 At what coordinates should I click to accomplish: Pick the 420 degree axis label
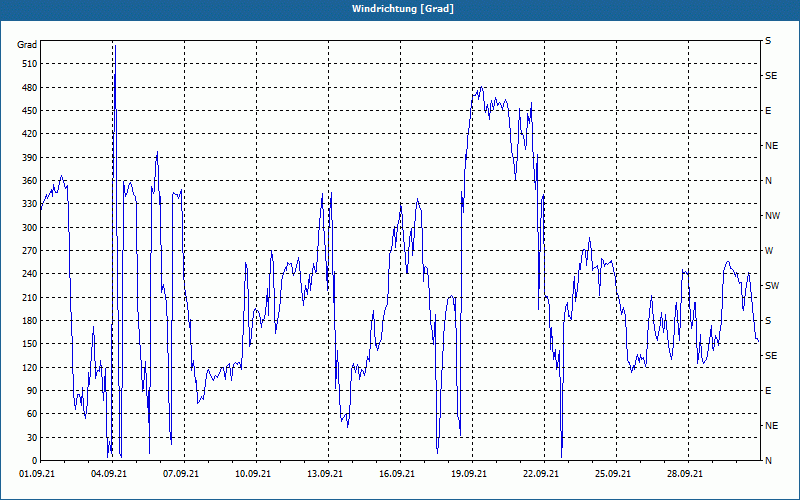[x=30, y=134]
